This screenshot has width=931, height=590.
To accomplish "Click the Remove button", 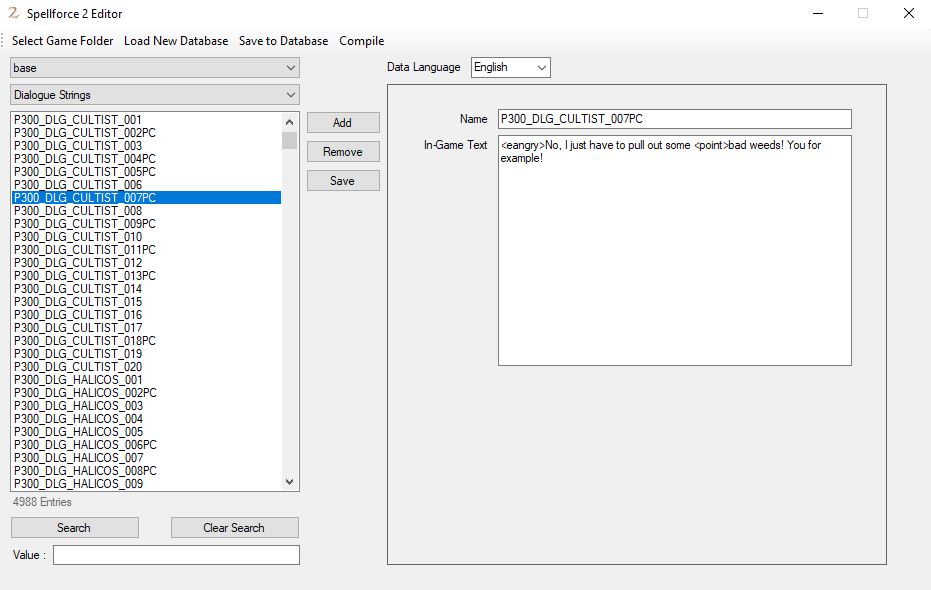I will (x=343, y=151).
